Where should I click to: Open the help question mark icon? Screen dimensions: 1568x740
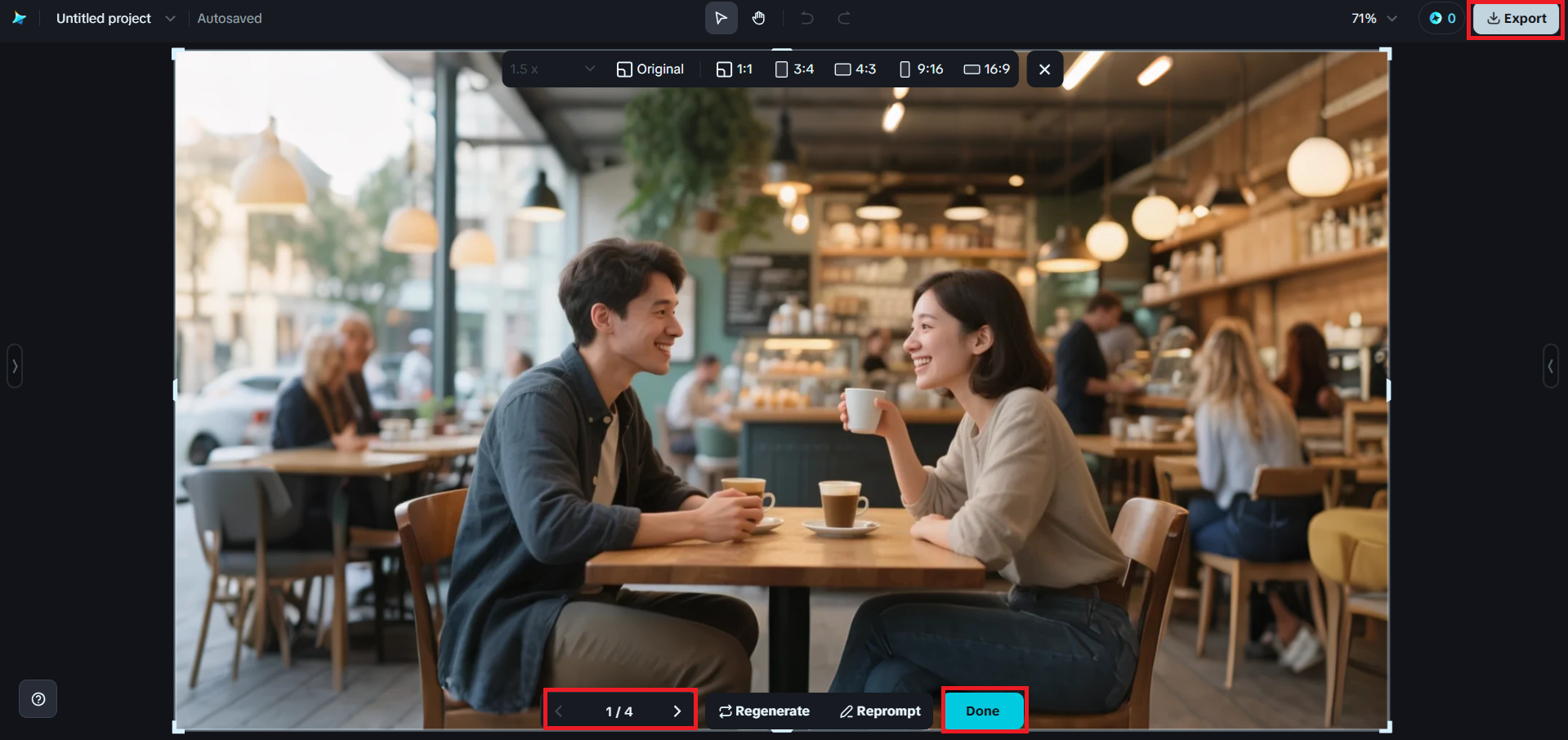click(x=38, y=699)
